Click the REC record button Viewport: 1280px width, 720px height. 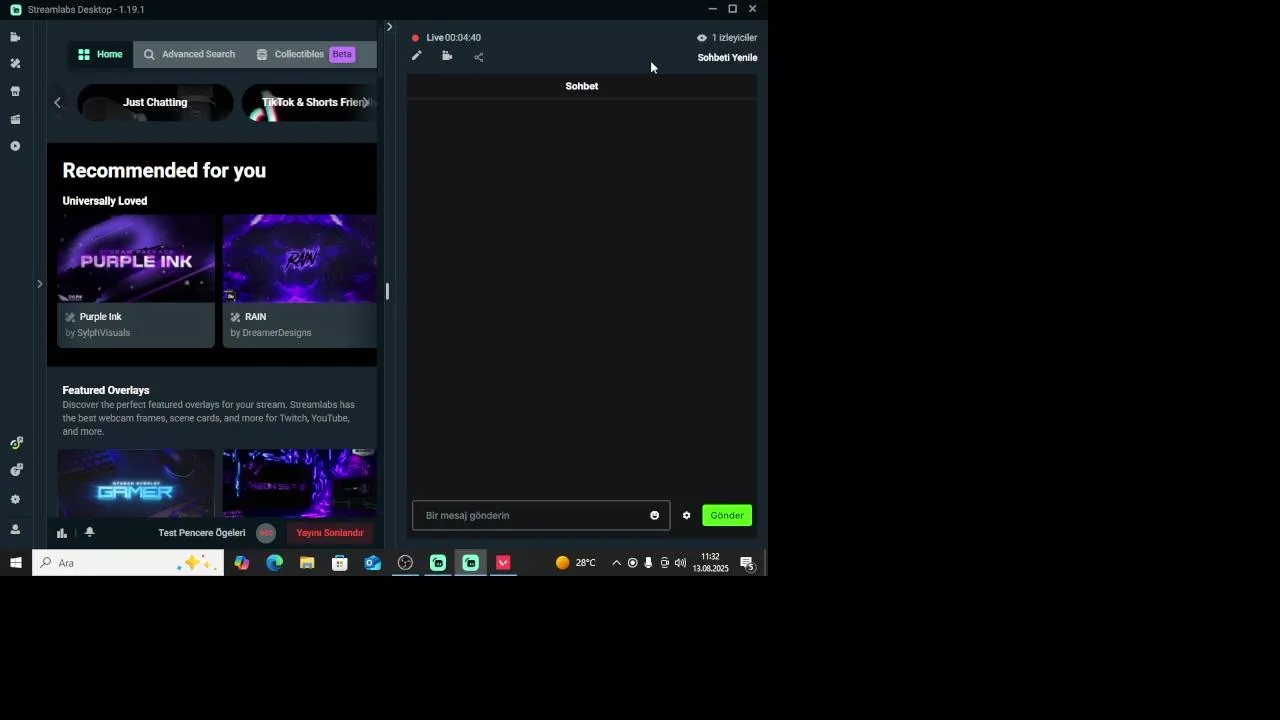click(x=266, y=533)
